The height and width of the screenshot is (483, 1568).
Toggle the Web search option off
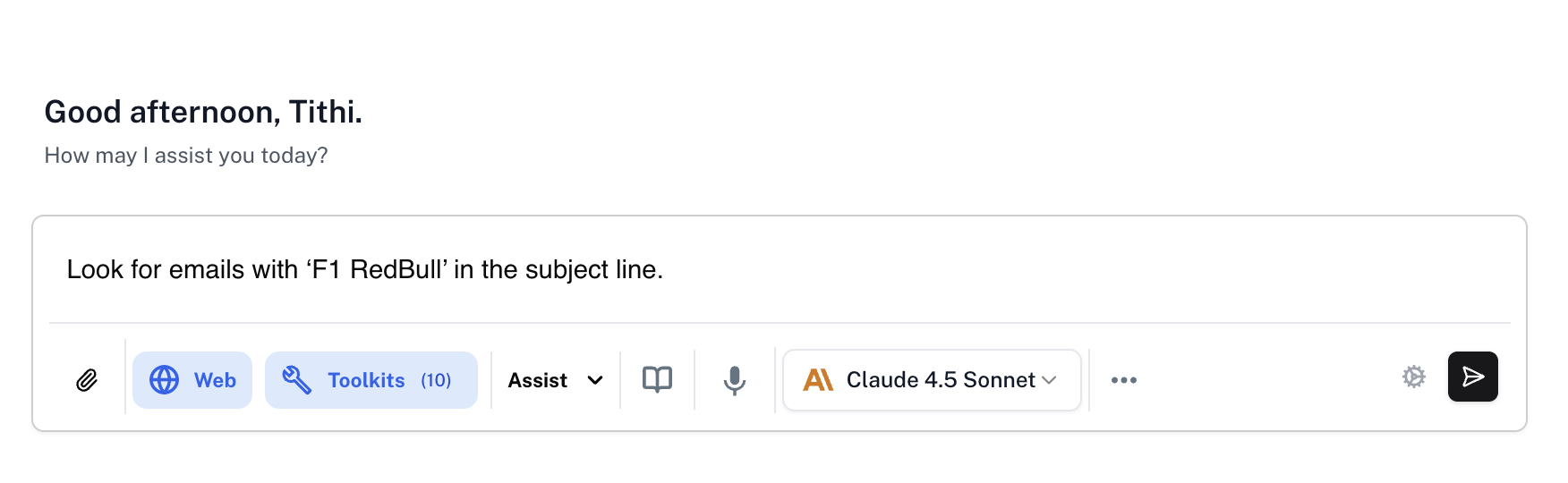(x=192, y=380)
